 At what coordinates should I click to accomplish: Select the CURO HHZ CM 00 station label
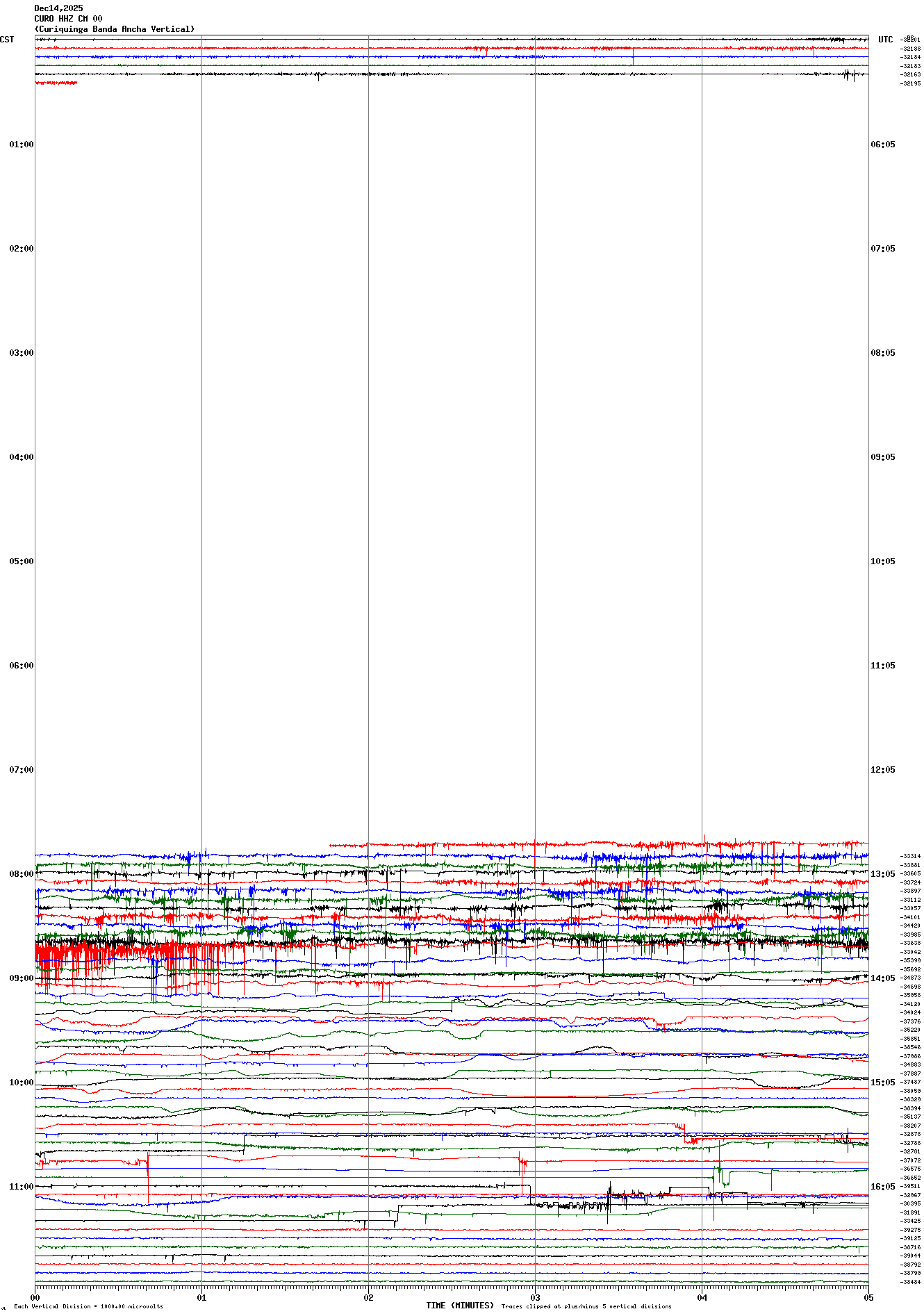pos(68,19)
